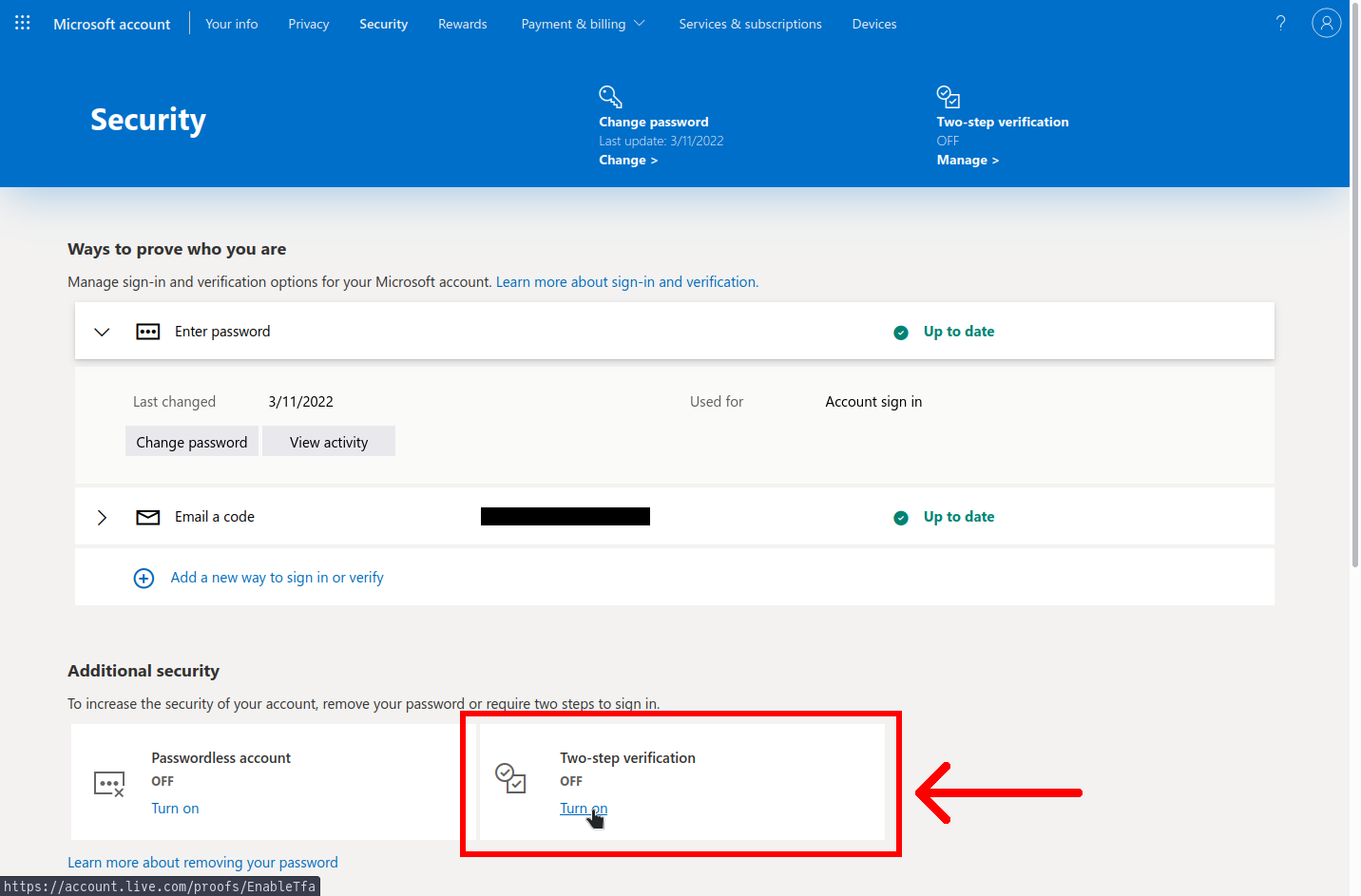
Task: Click the Manage > link for two-step verification
Action: coord(968,160)
